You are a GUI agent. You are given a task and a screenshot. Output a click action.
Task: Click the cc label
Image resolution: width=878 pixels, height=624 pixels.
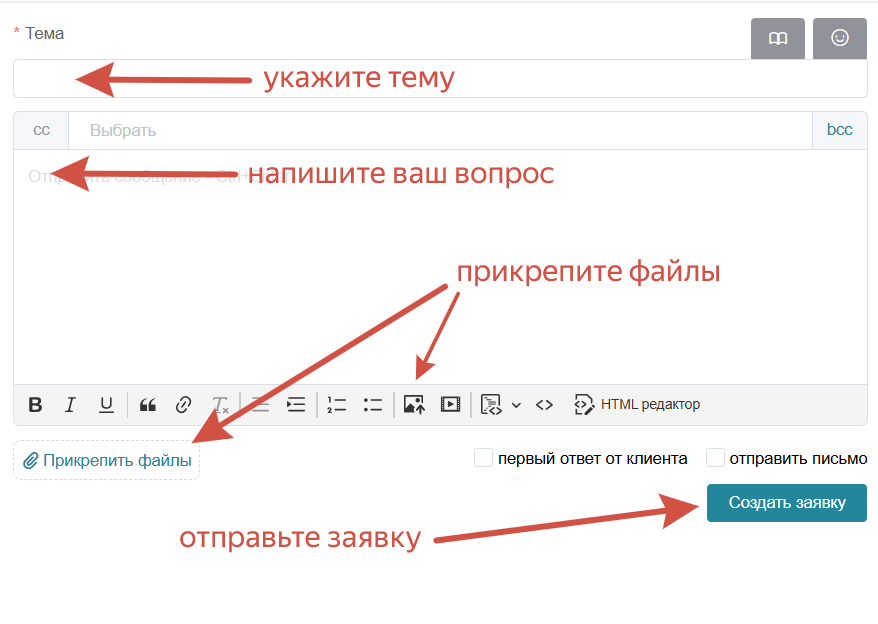pos(41,130)
